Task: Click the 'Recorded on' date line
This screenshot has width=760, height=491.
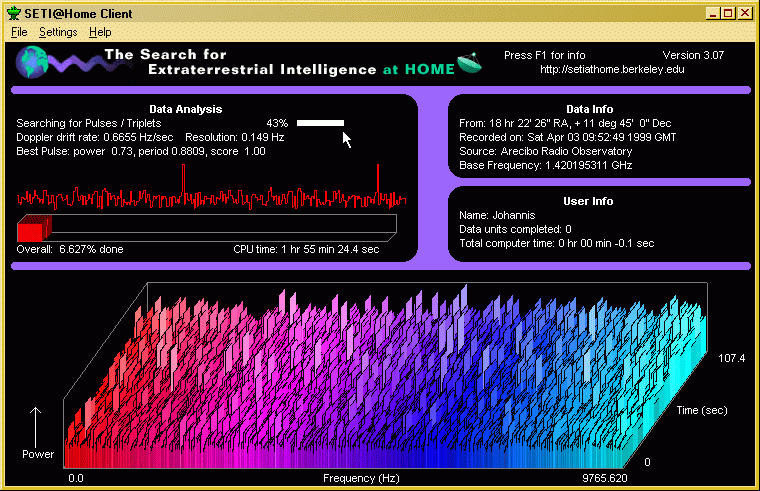Action: coord(568,137)
